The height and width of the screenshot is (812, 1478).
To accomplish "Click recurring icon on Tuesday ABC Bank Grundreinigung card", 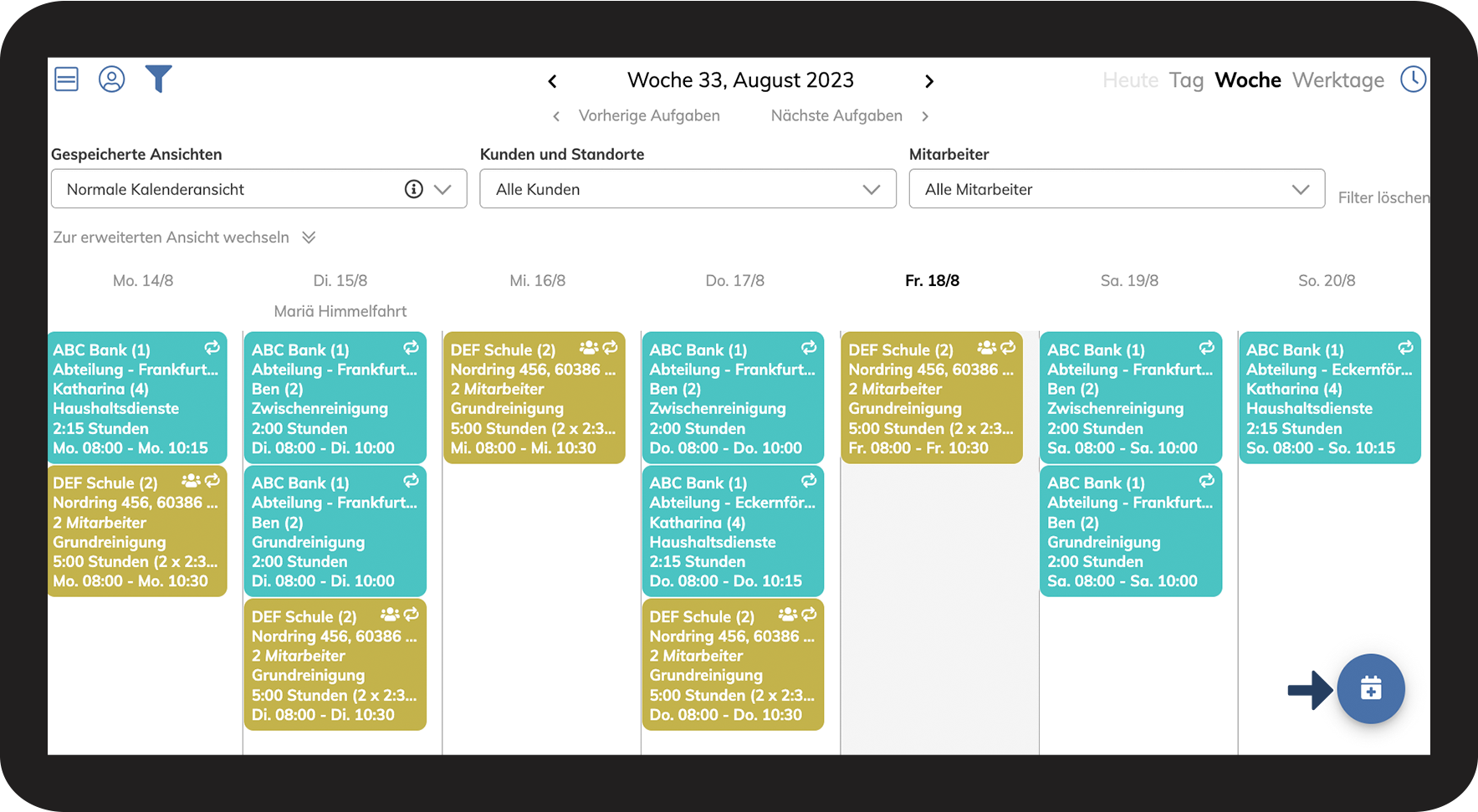I will pos(411,480).
